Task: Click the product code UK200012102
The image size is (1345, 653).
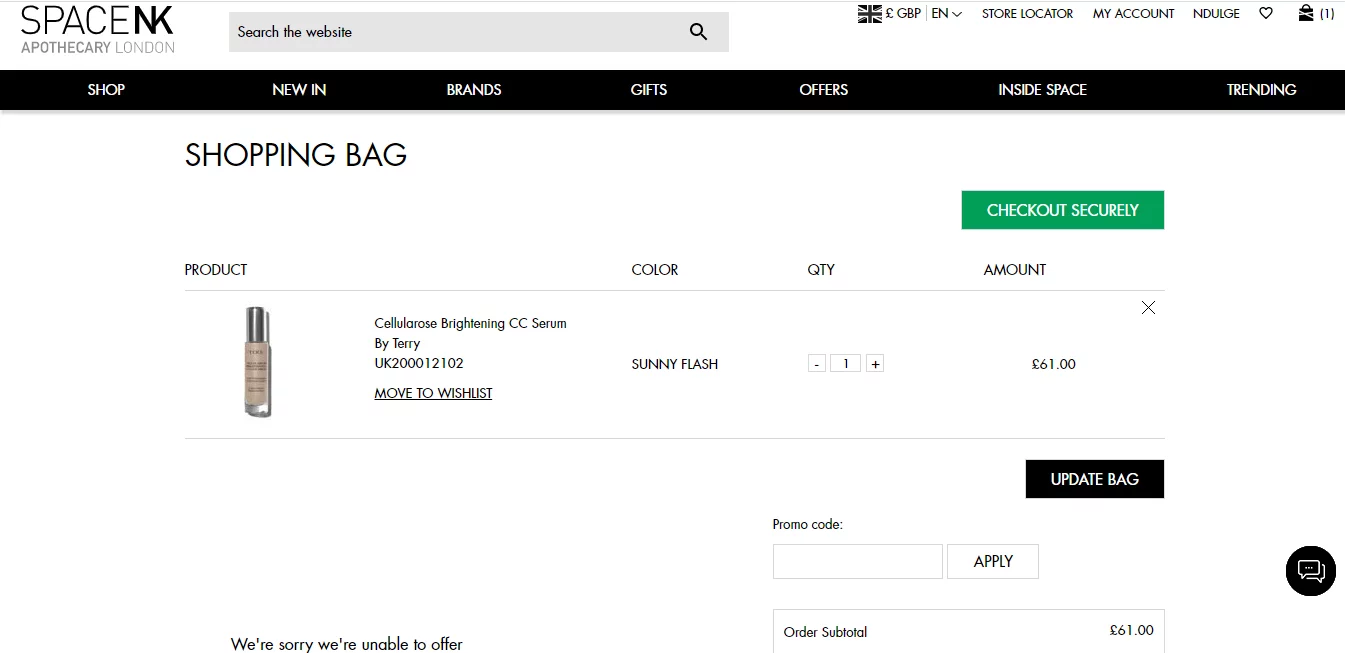Action: click(419, 363)
